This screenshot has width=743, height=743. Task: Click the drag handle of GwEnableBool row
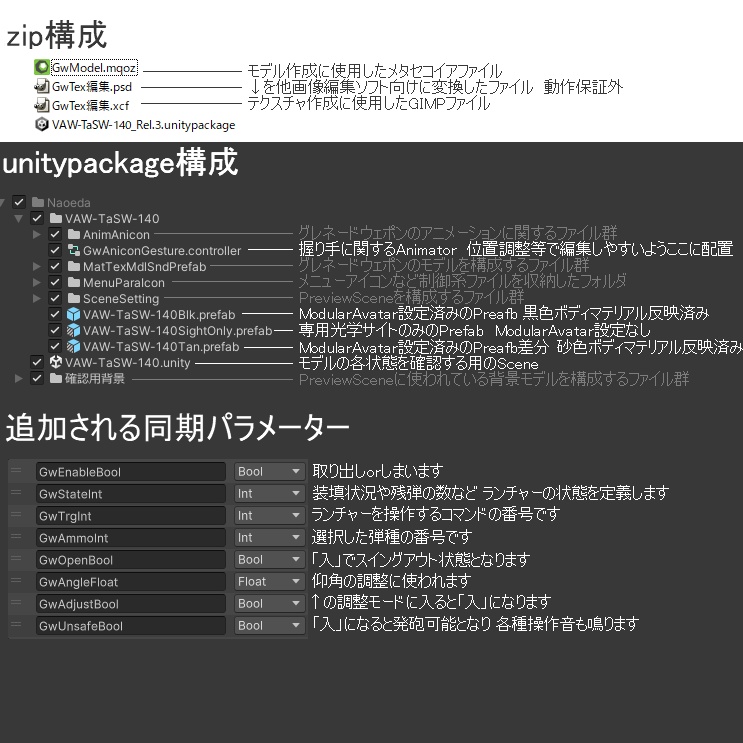pyautogui.click(x=16, y=471)
